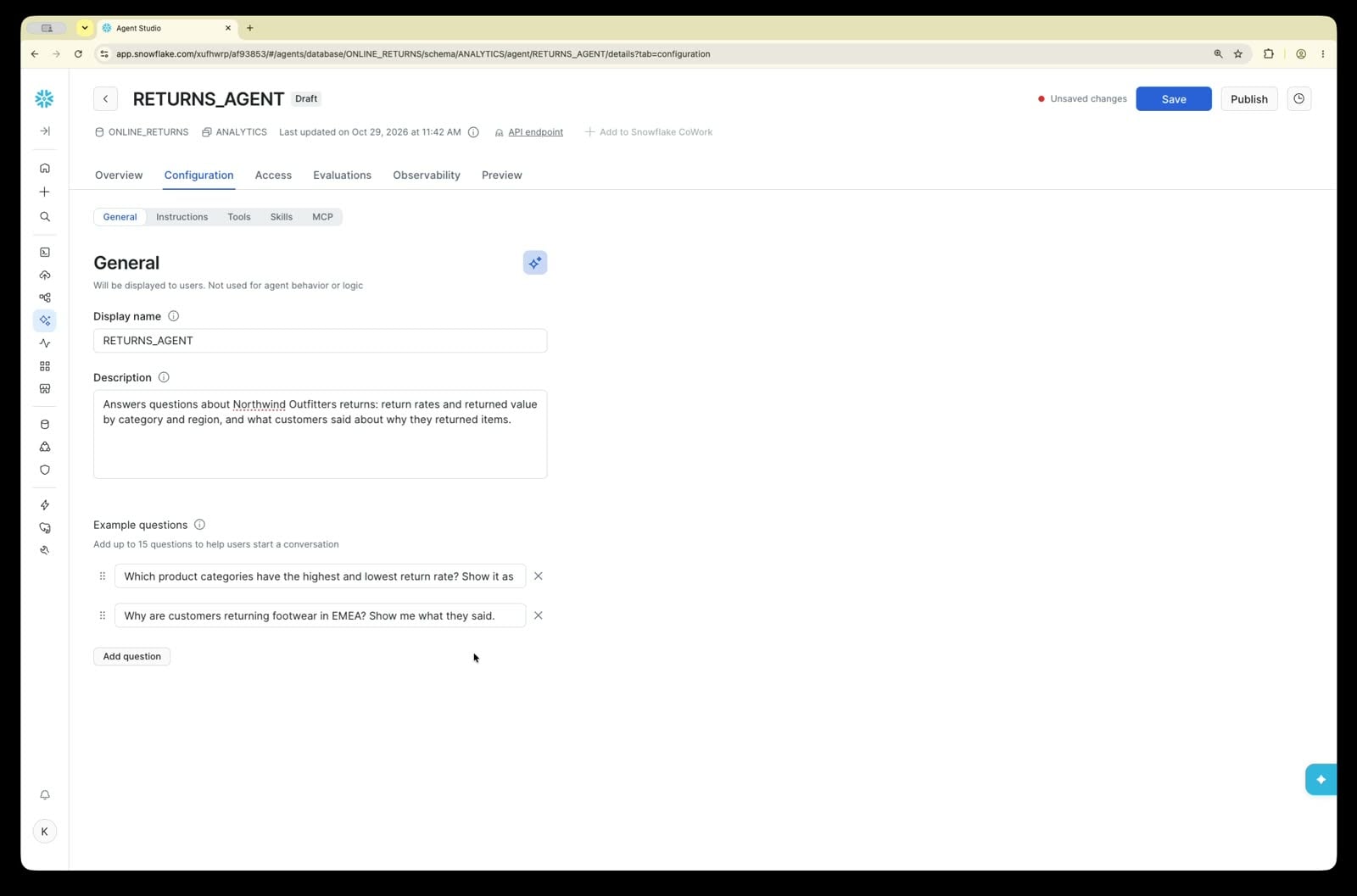Viewport: 1357px width, 896px height.
Task: Go back using the chevron next to RETURNS_AGENT
Action: [x=105, y=99]
